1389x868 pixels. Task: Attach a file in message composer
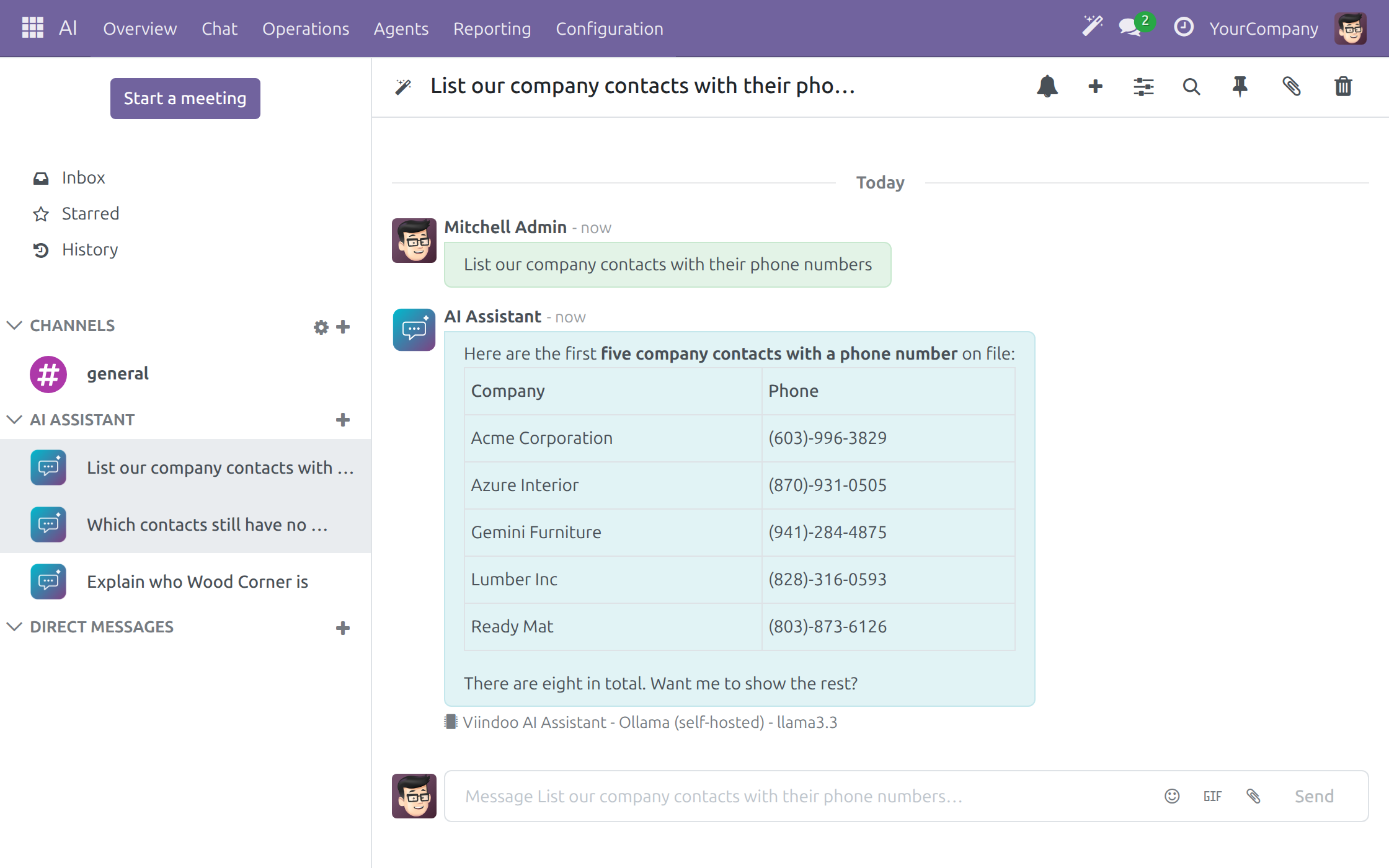point(1253,796)
